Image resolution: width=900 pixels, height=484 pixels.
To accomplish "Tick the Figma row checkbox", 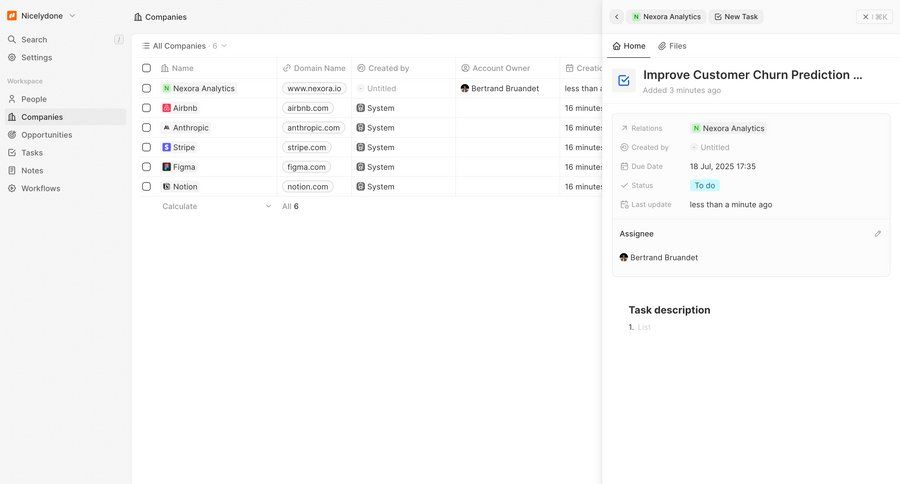I will 146,167.
